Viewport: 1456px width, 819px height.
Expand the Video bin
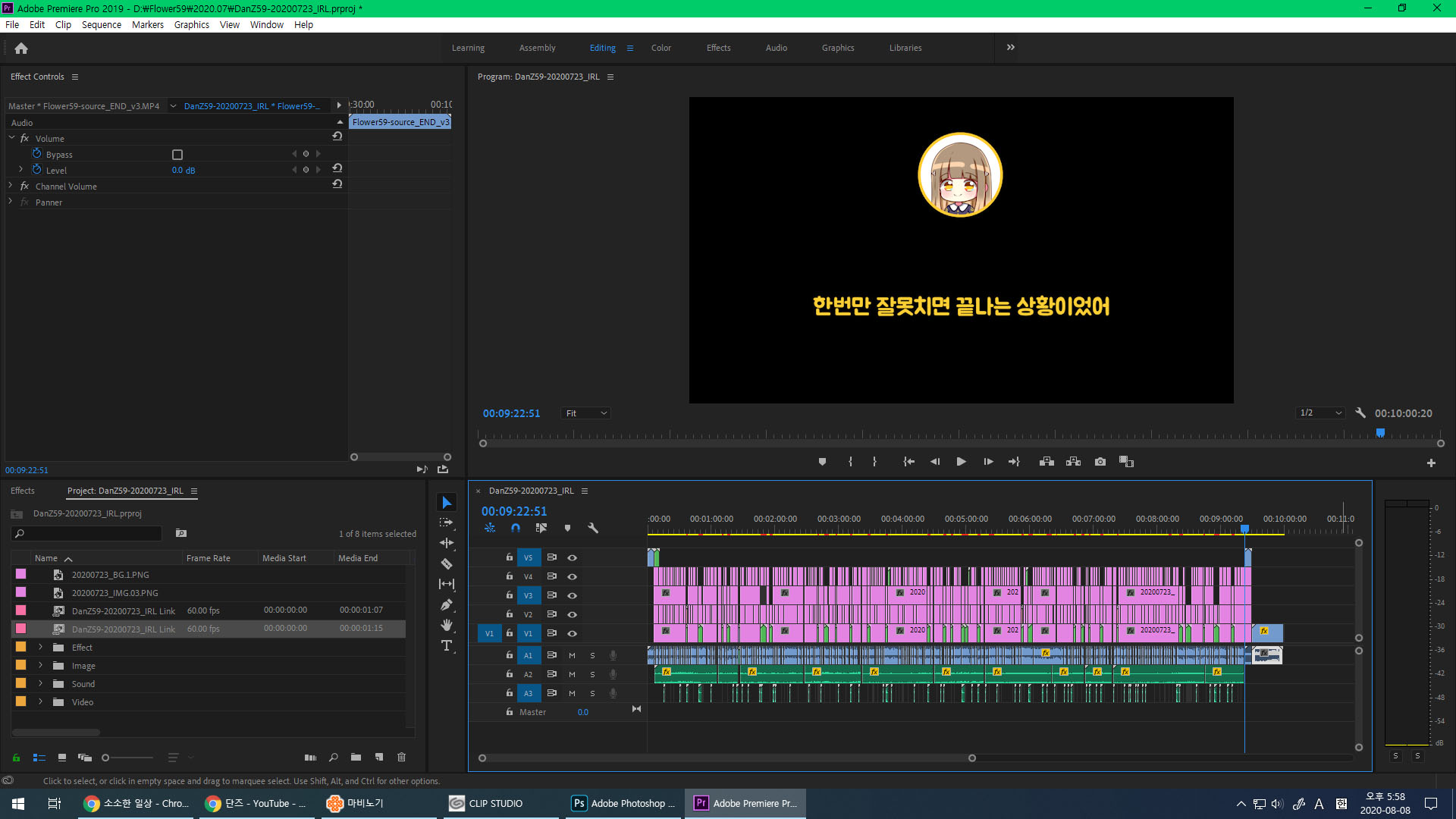point(40,702)
